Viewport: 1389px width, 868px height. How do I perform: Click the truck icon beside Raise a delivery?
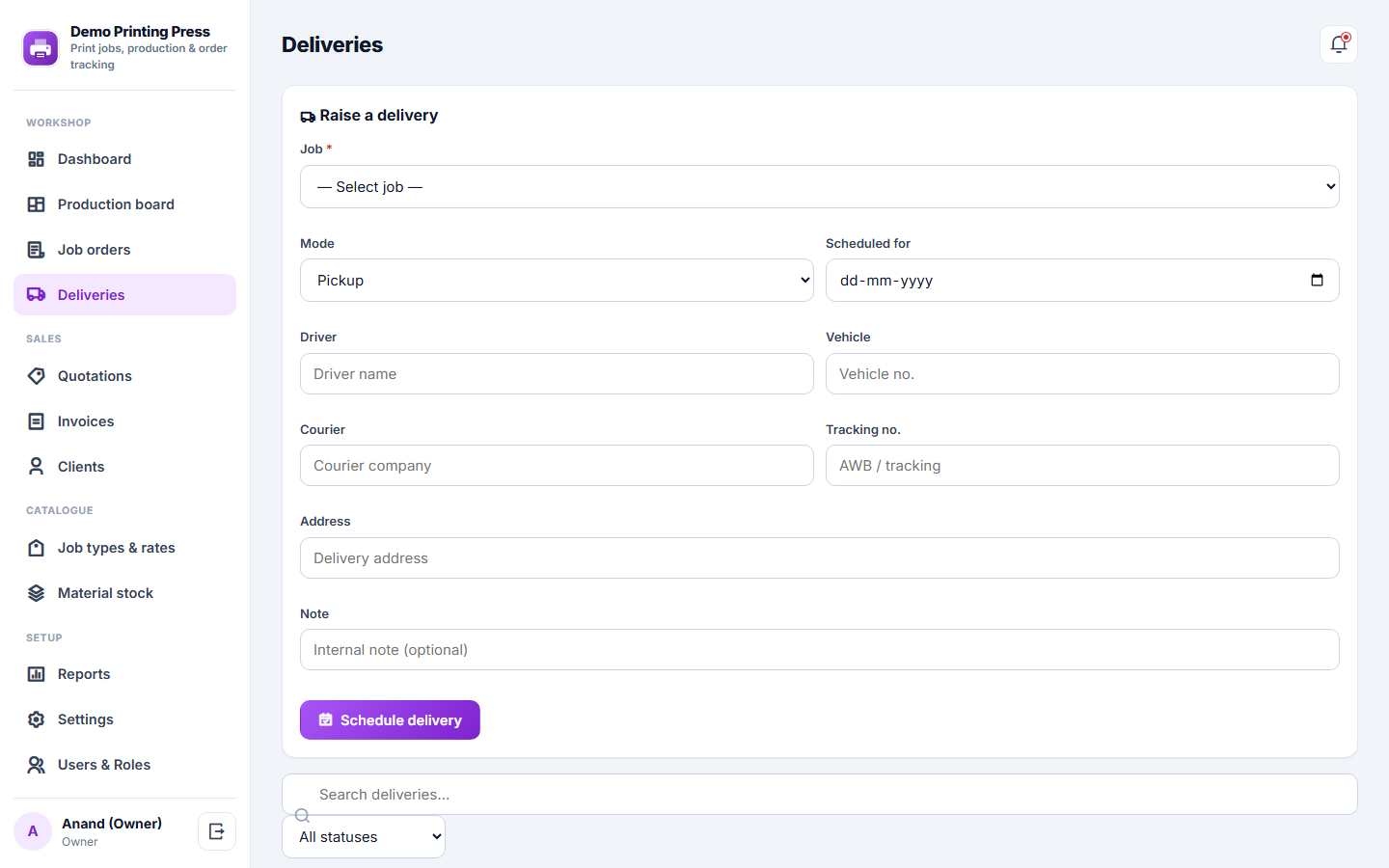click(308, 117)
